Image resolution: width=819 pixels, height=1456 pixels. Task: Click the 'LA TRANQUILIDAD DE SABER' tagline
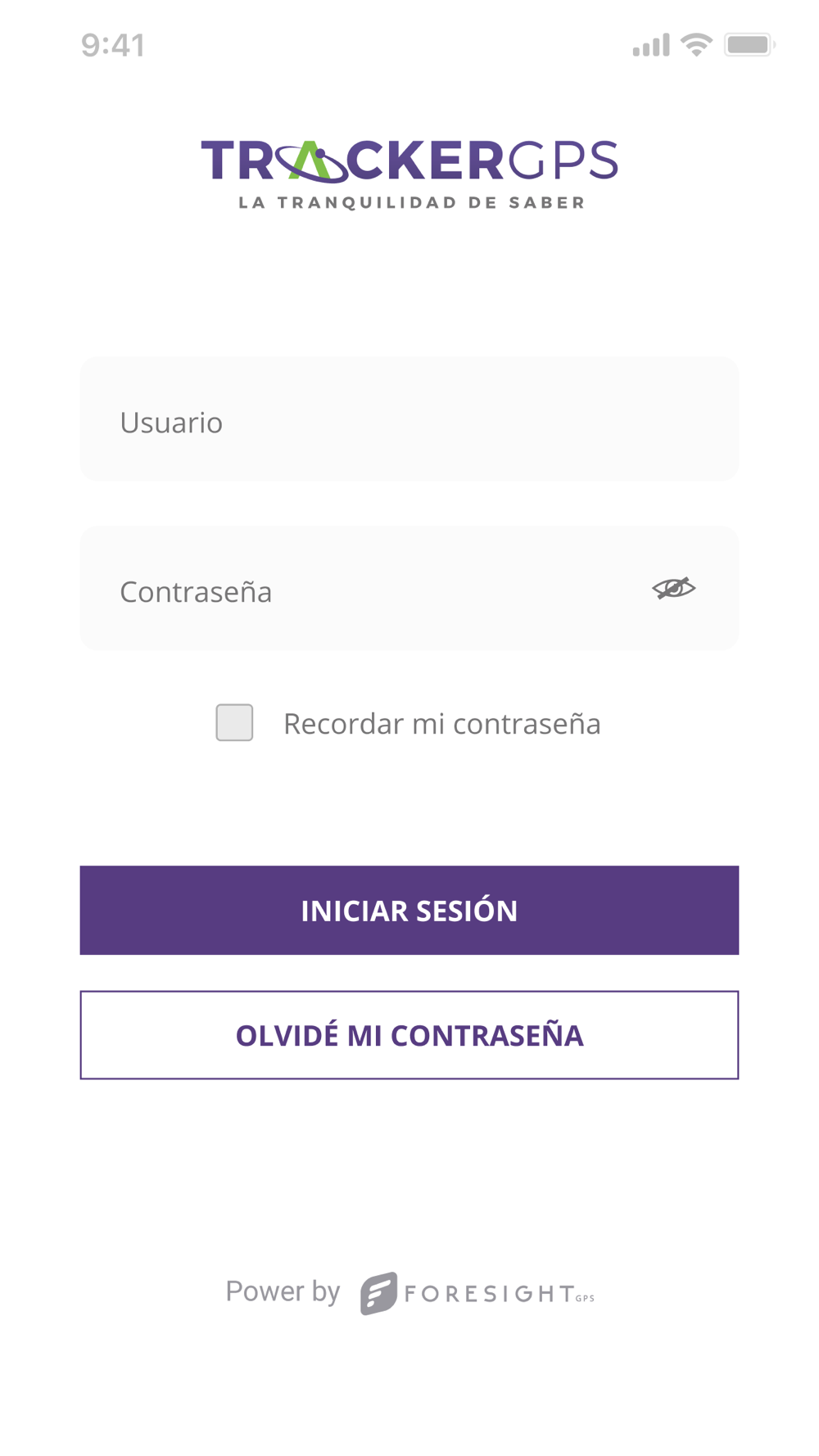[x=411, y=202]
